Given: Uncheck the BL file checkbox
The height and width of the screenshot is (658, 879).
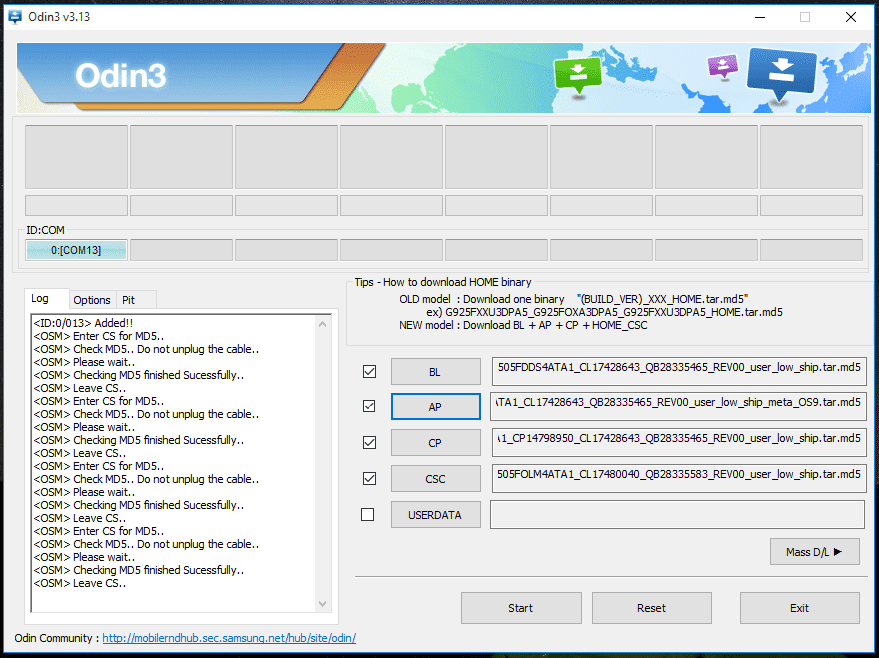Looking at the screenshot, I should point(369,372).
